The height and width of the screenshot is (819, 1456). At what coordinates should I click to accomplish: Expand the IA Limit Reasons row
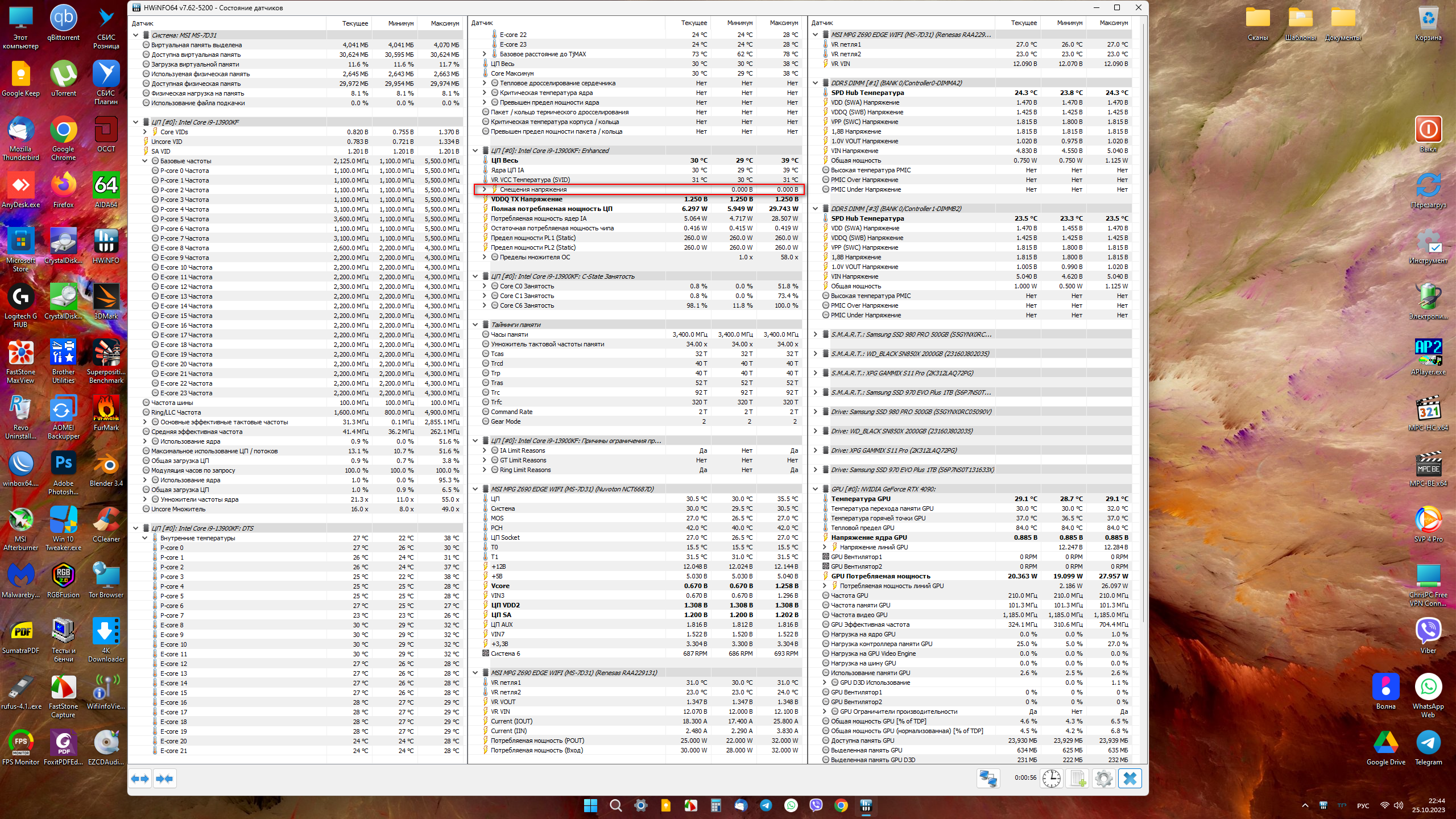(x=485, y=450)
